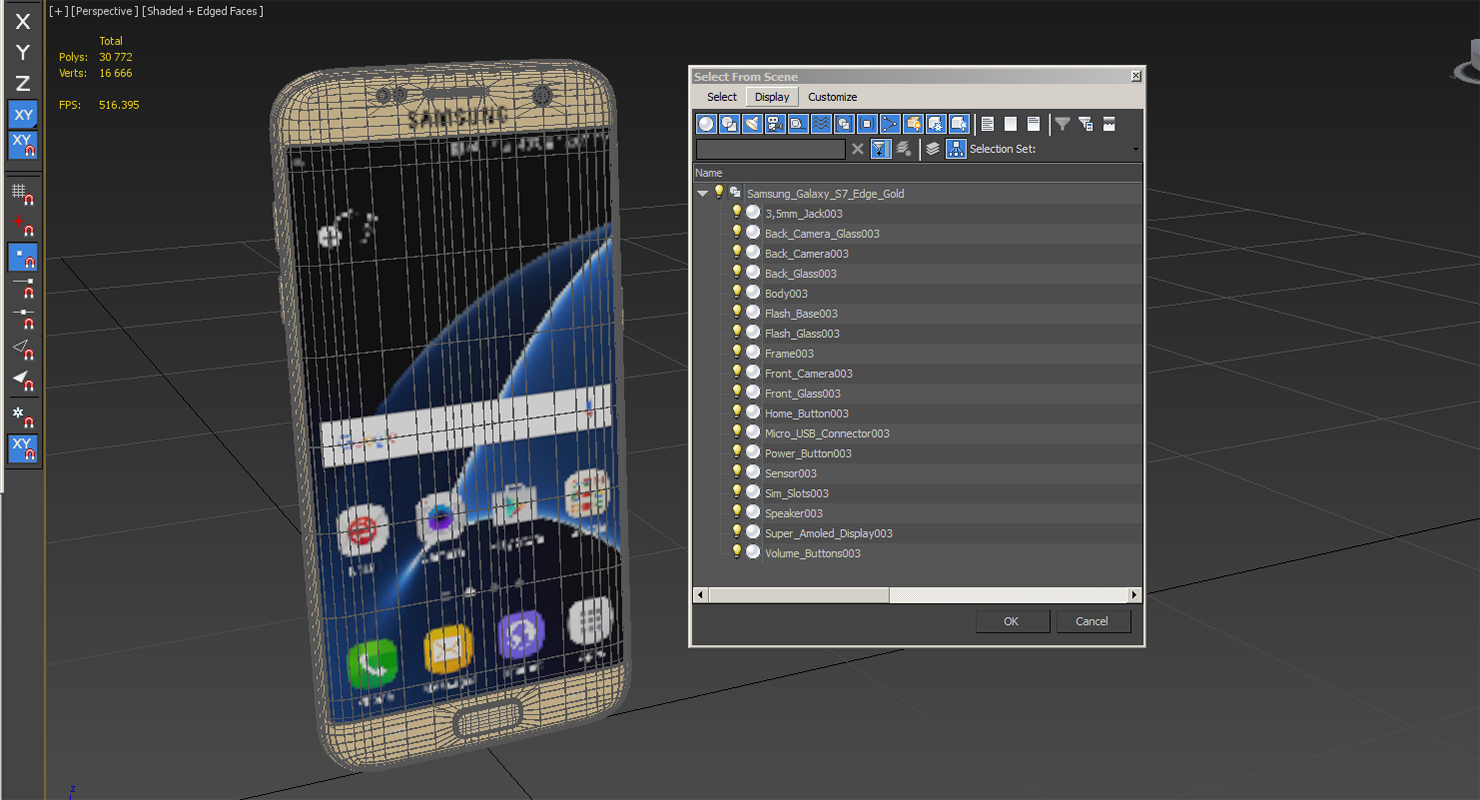Viewport: 1480px width, 800px height.
Task: Open the [+] viewport menu
Action: (59, 11)
